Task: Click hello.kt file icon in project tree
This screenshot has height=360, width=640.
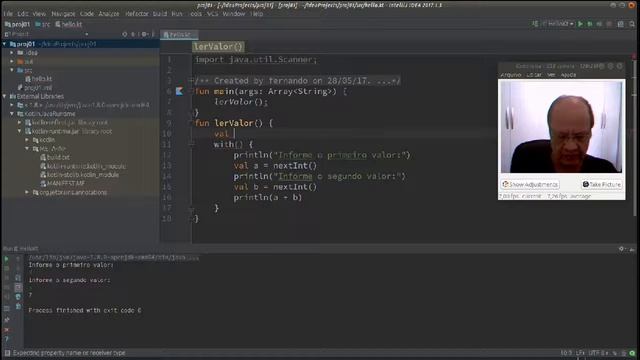Action: [28, 79]
